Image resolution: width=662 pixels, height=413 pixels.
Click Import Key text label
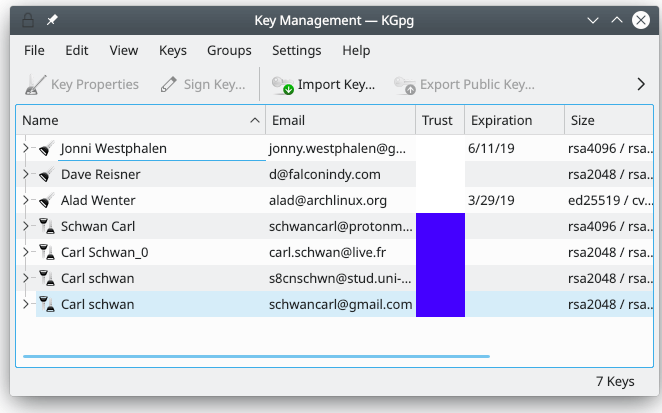click(336, 84)
